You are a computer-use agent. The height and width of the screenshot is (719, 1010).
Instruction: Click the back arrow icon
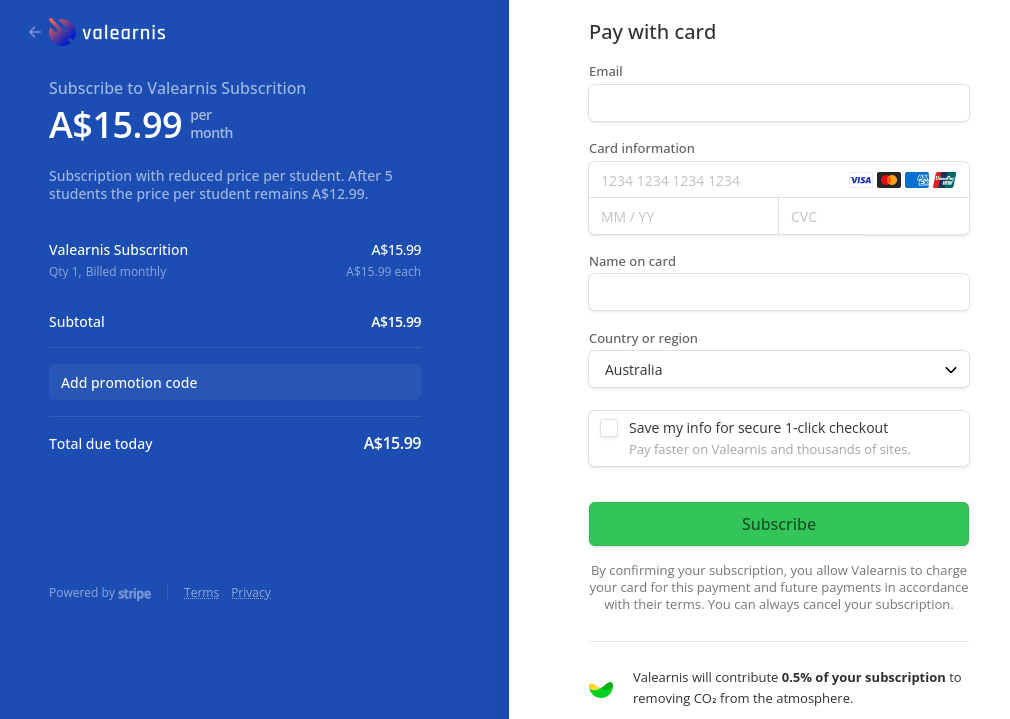point(35,32)
